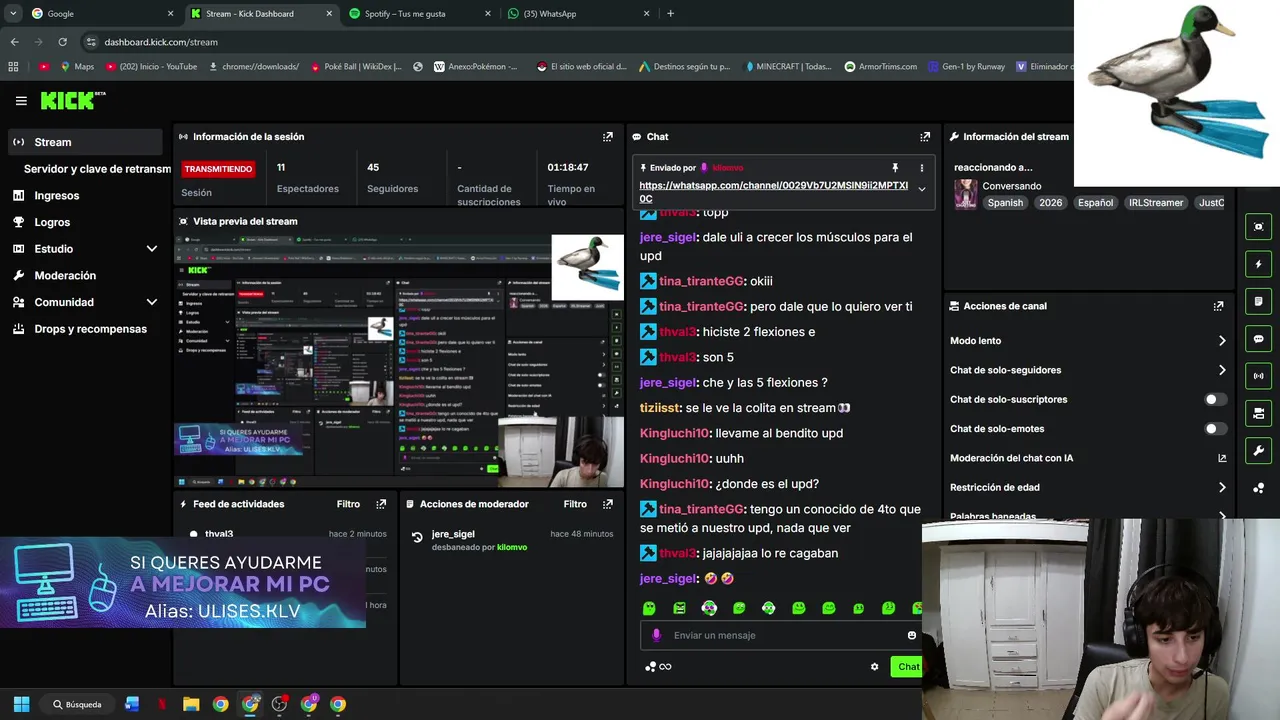
Task: Open the Maps bookmark
Action: point(77,67)
